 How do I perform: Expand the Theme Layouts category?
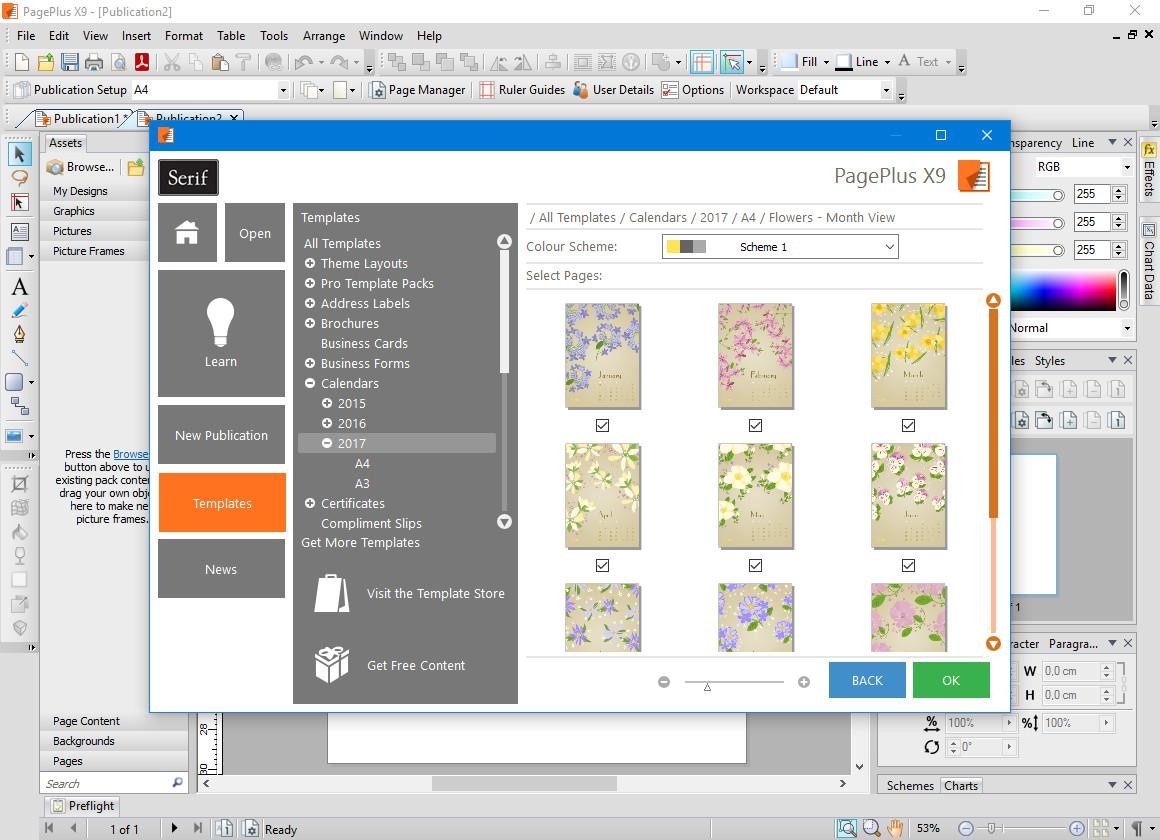pos(310,263)
